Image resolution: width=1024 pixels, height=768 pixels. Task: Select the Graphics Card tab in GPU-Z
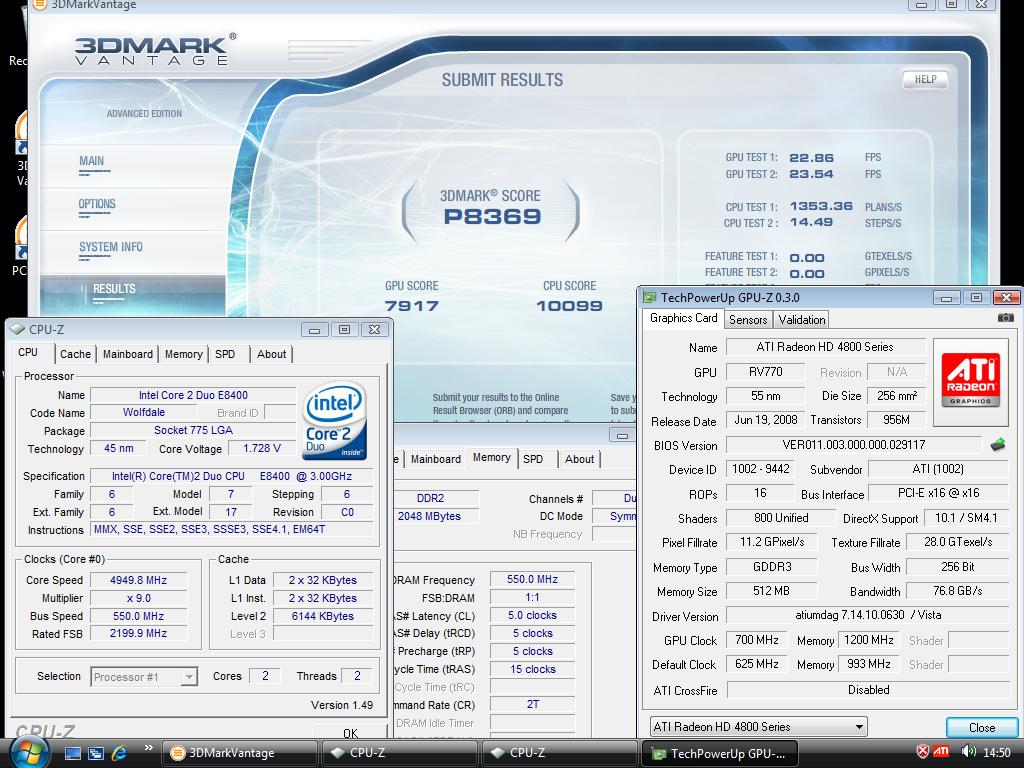(x=683, y=318)
